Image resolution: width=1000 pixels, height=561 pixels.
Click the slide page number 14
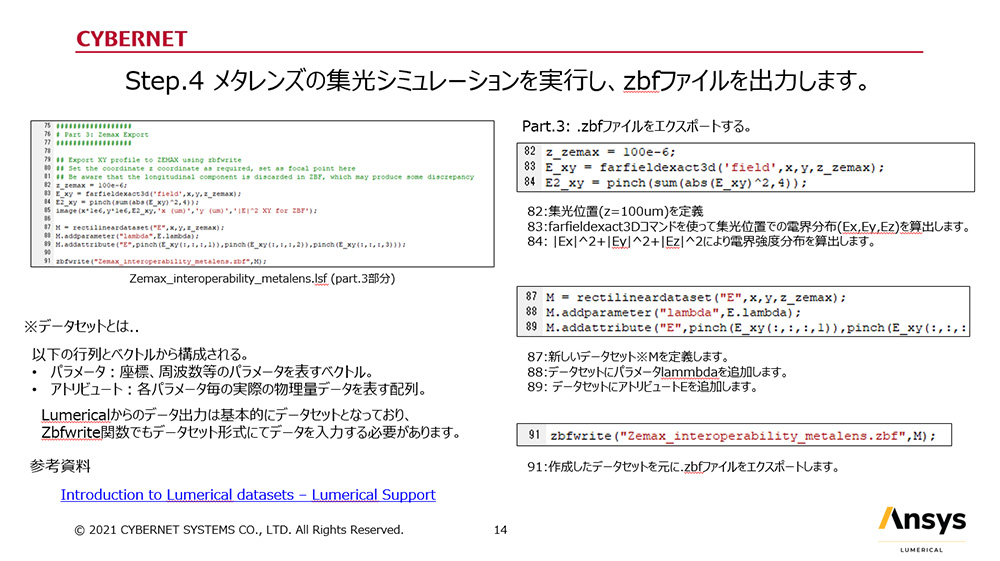click(501, 530)
